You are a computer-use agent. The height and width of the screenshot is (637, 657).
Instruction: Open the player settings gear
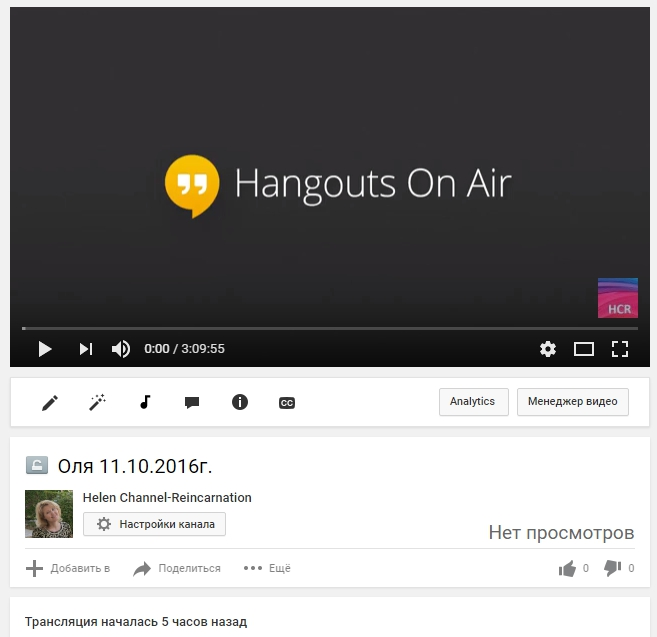(547, 349)
